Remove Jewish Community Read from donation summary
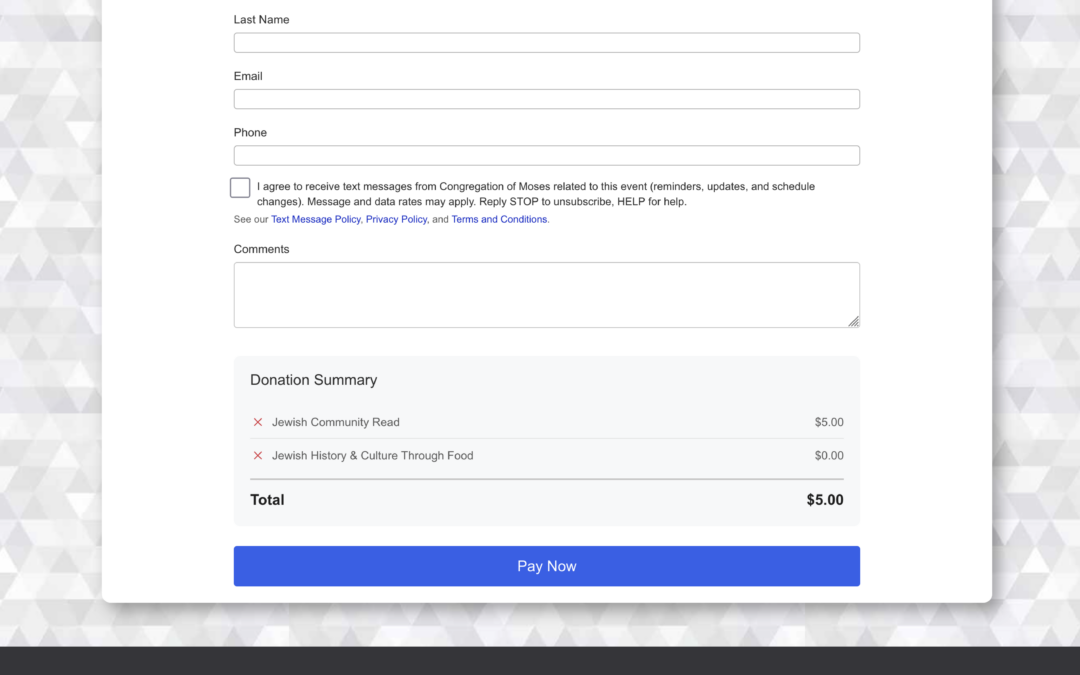This screenshot has width=1080, height=675. (x=258, y=422)
